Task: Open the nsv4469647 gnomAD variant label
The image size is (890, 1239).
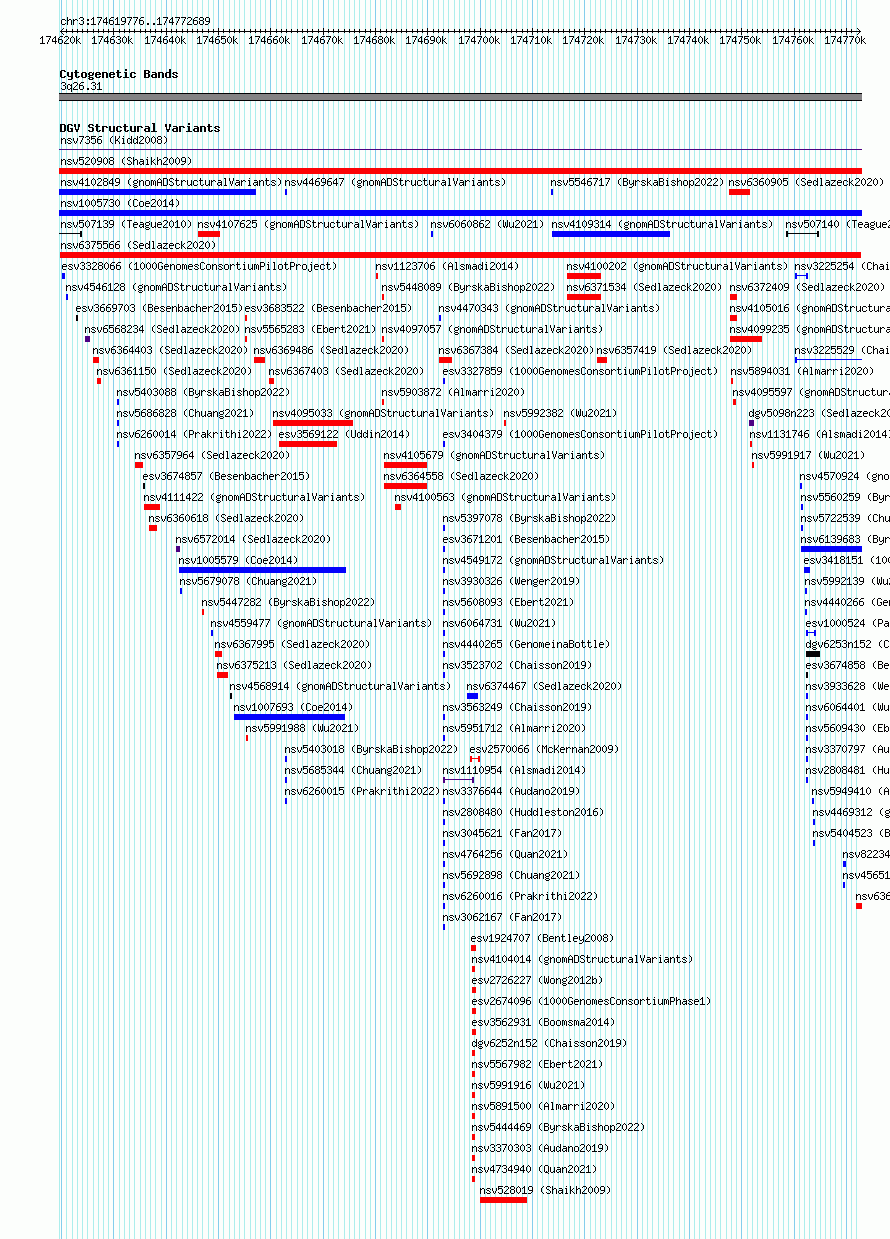Action: coord(395,182)
